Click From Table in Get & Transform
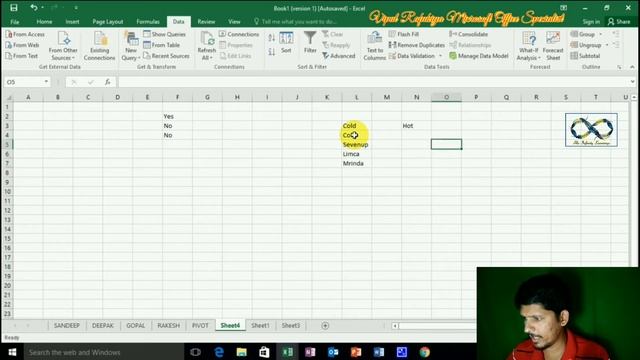640x360 pixels. [162, 45]
